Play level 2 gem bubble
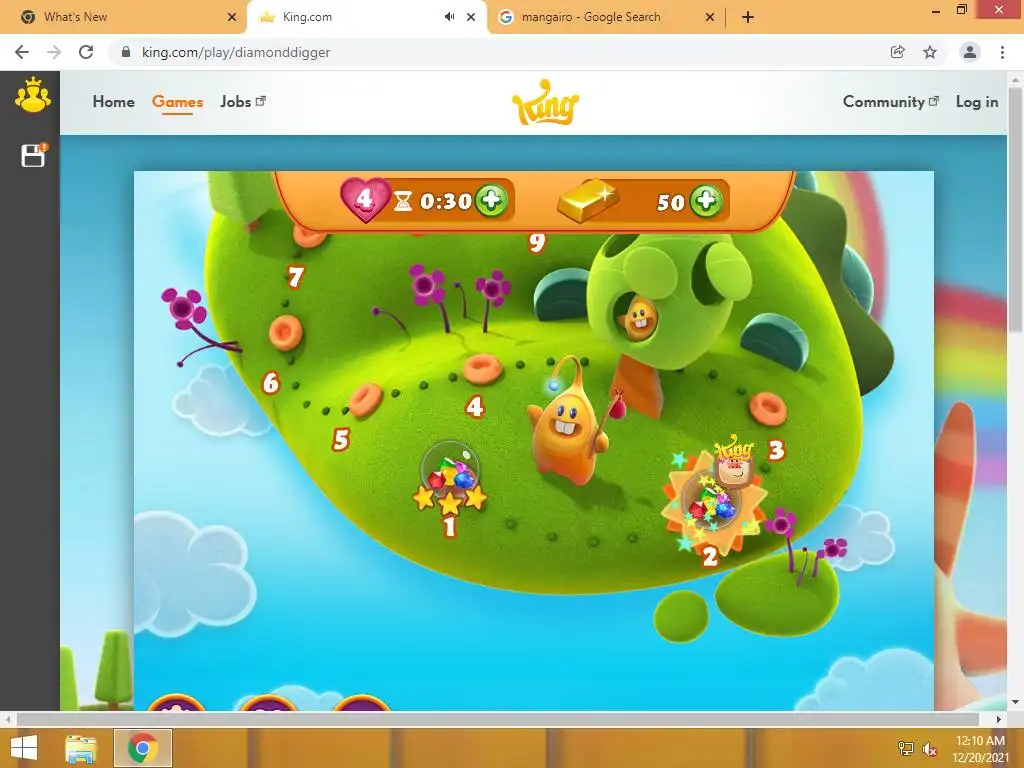1024x768 pixels. click(x=710, y=504)
